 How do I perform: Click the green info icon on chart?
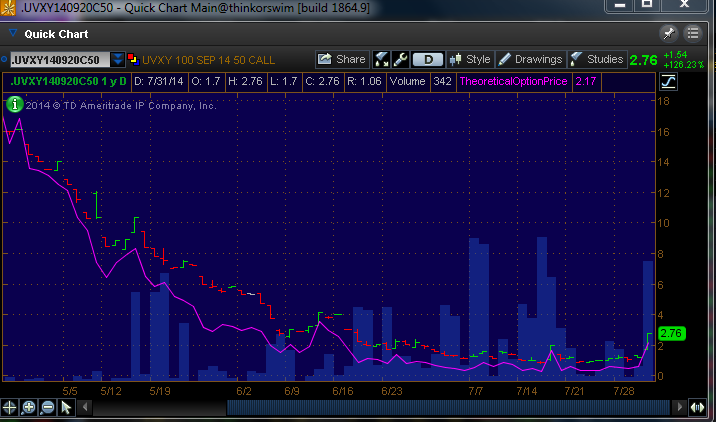15,103
